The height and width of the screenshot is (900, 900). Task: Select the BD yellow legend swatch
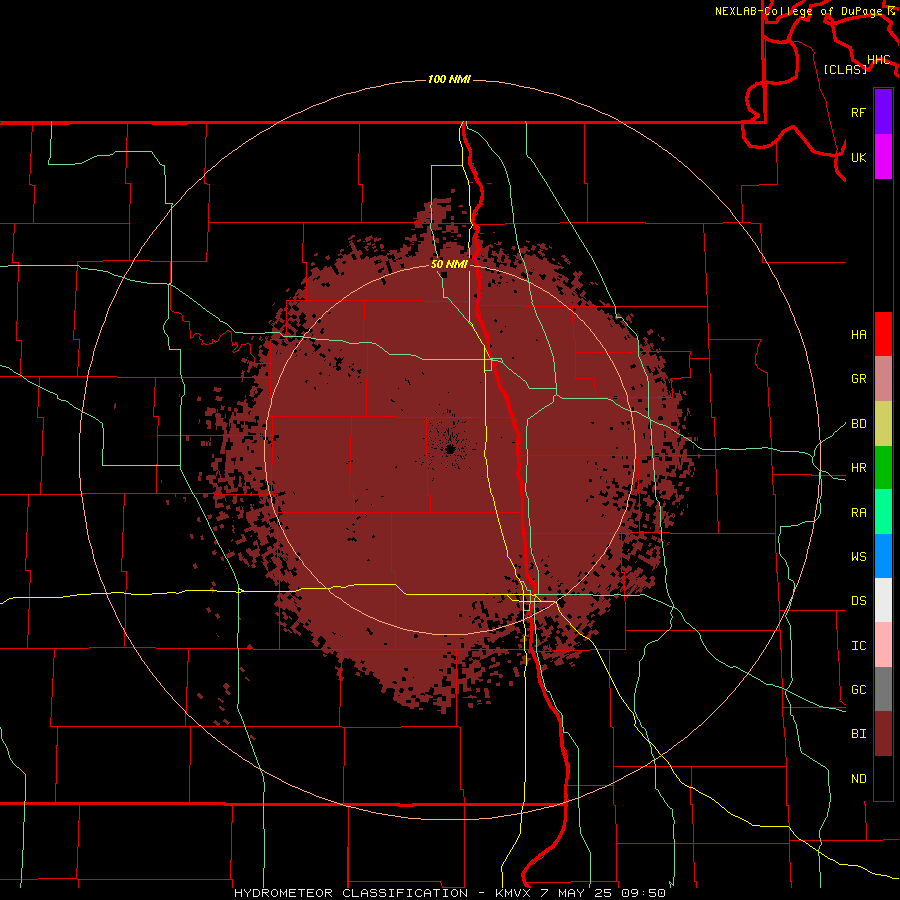point(883,423)
